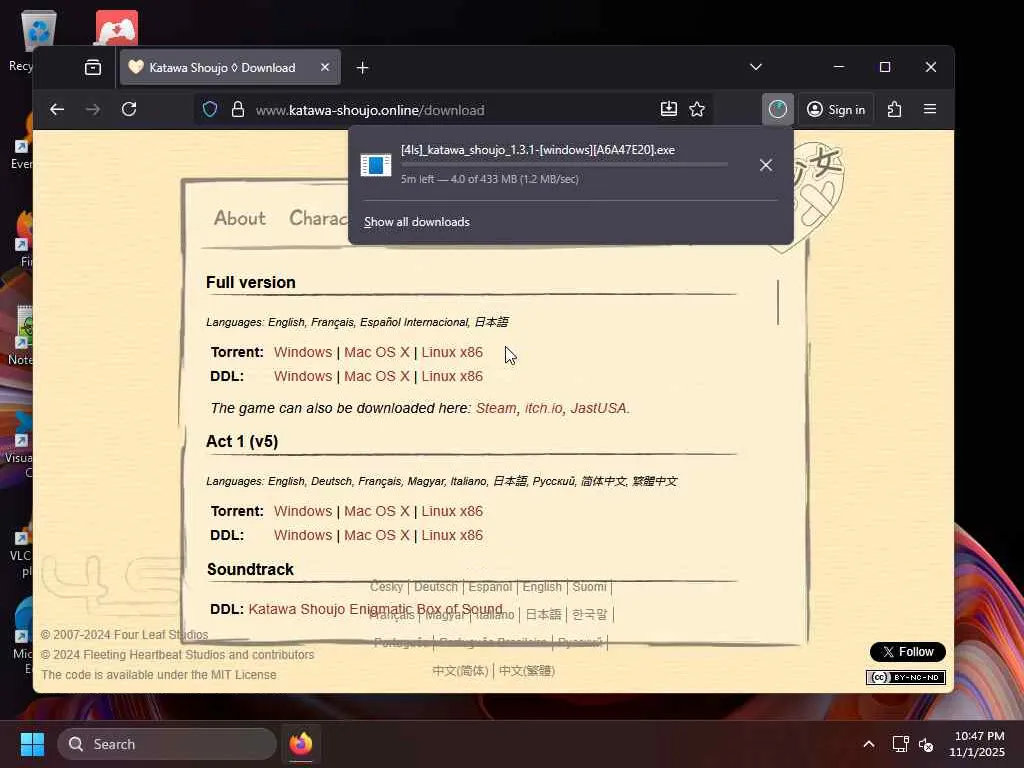1024x768 pixels.
Task: Open a new tab with plus button
Action: (362, 67)
